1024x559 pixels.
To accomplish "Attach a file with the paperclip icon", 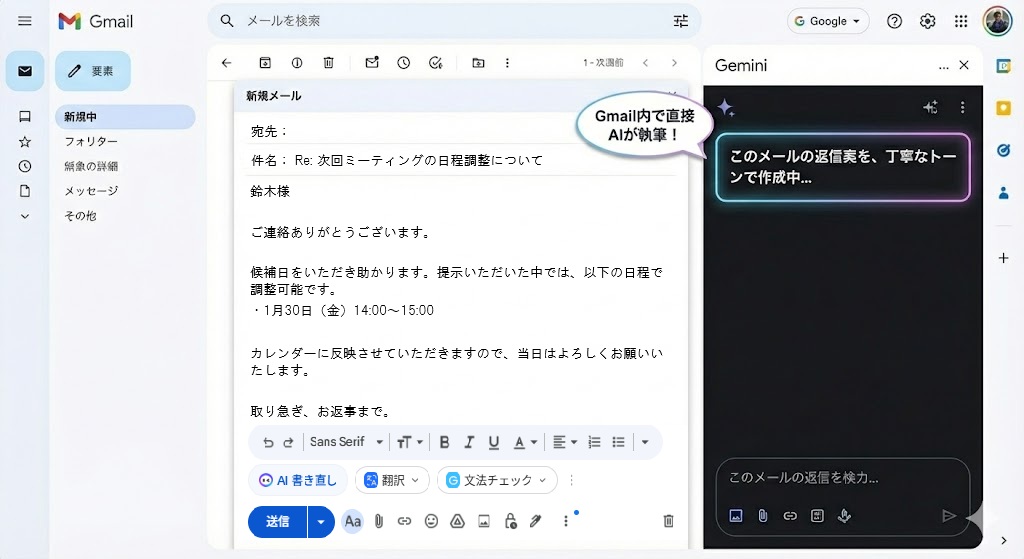I will 379,521.
